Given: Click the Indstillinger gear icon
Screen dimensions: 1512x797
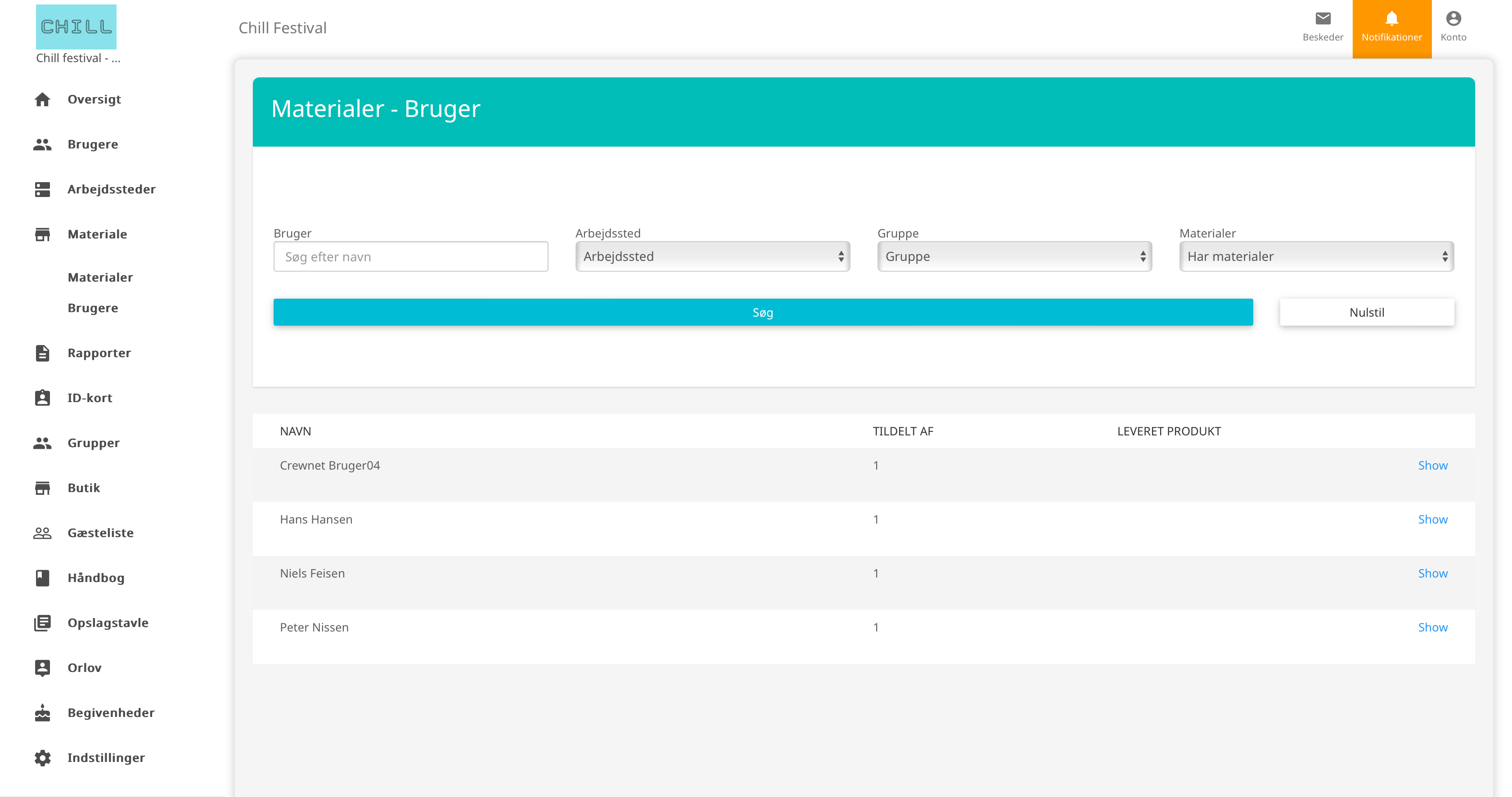Looking at the screenshot, I should click(x=42, y=758).
